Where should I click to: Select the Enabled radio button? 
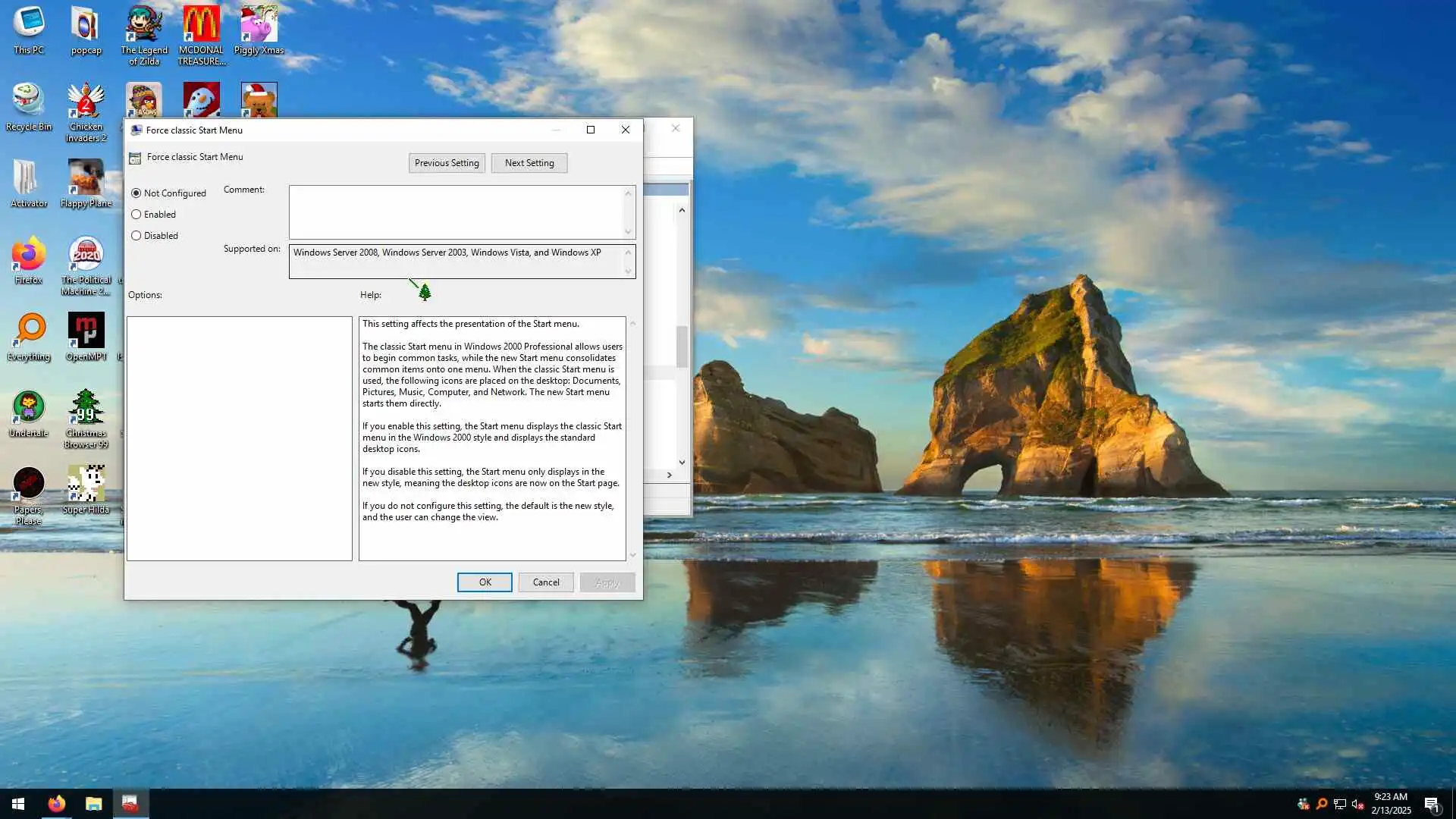click(x=136, y=215)
